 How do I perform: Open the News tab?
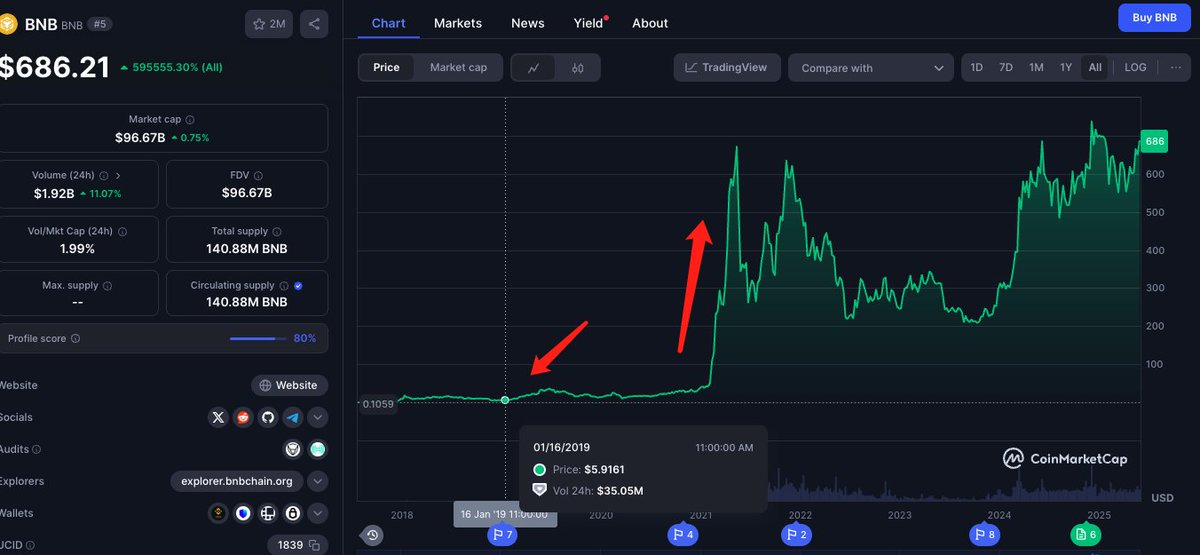pyautogui.click(x=528, y=23)
